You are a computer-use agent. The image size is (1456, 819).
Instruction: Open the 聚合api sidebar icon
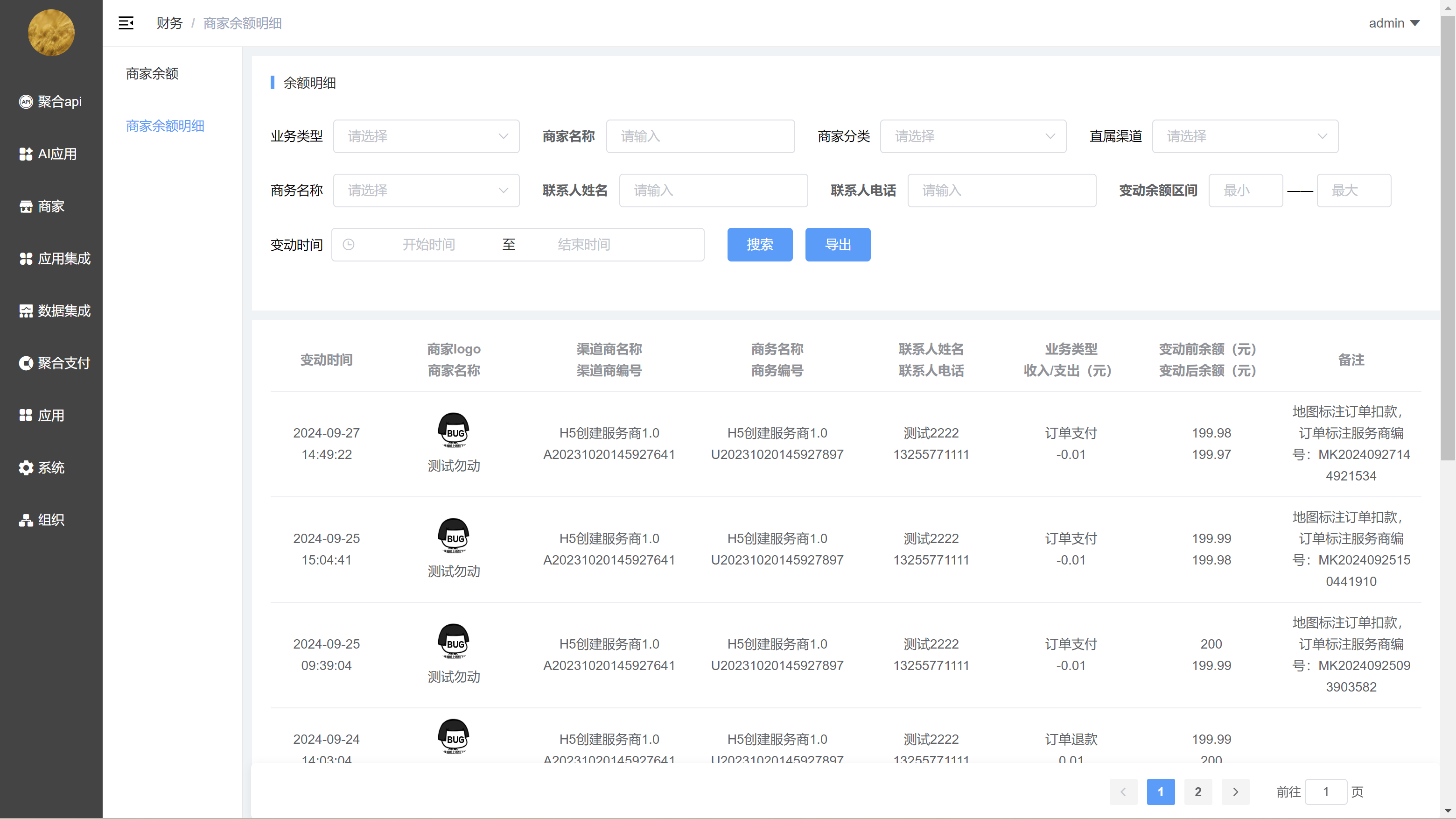point(26,102)
